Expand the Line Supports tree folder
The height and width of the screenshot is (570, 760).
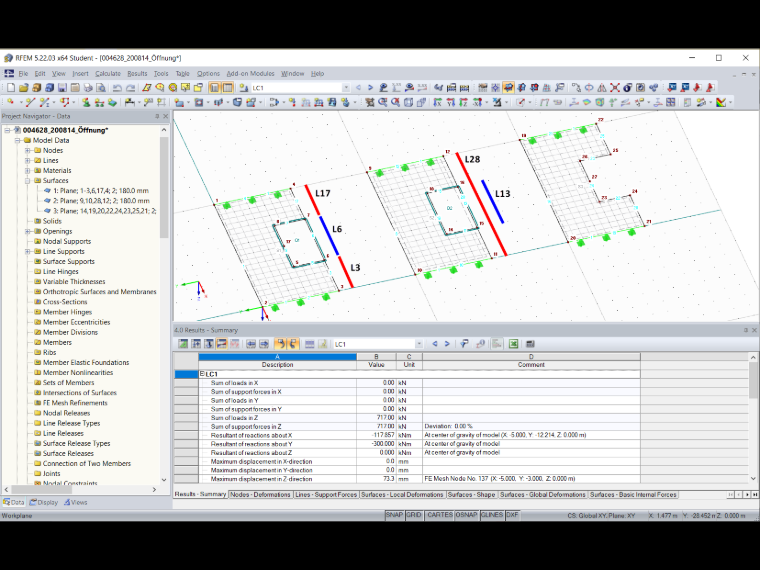pyautogui.click(x=28, y=251)
